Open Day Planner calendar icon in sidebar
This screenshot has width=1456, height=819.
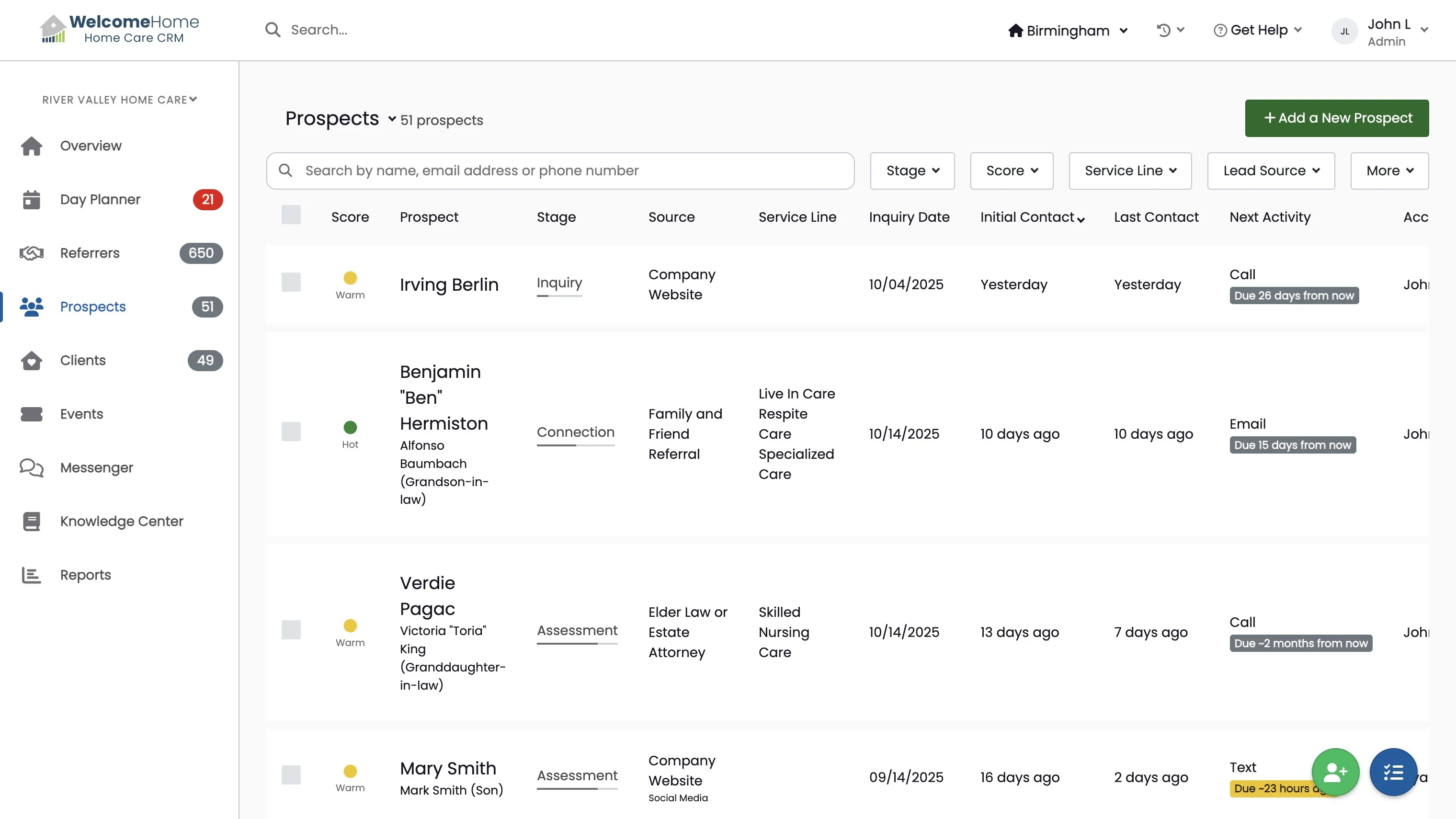click(x=32, y=200)
